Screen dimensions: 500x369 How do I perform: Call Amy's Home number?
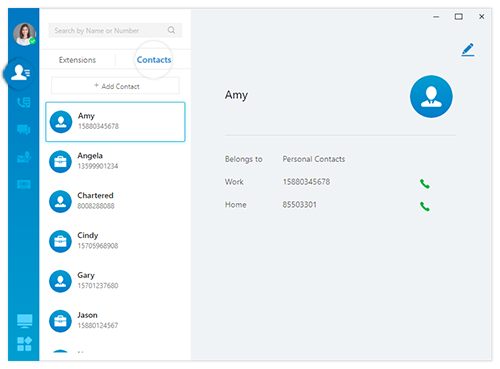pos(425,206)
